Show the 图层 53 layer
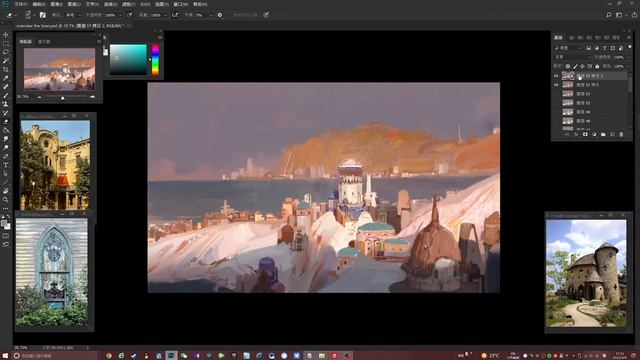Screen dimensions: 640x360 click(556, 103)
